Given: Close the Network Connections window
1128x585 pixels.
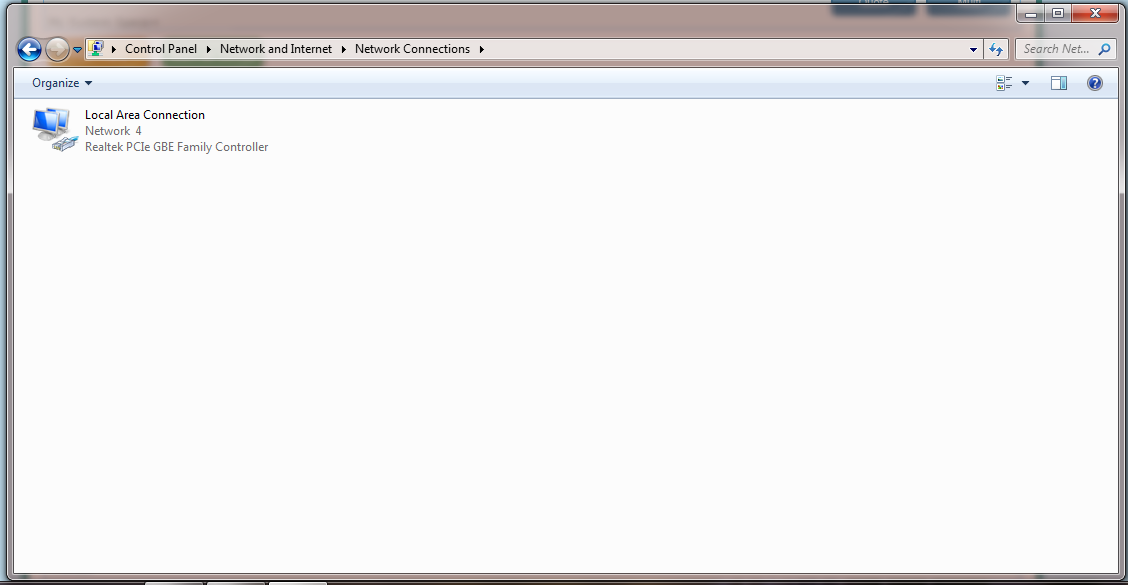Looking at the screenshot, I should click(1095, 13).
